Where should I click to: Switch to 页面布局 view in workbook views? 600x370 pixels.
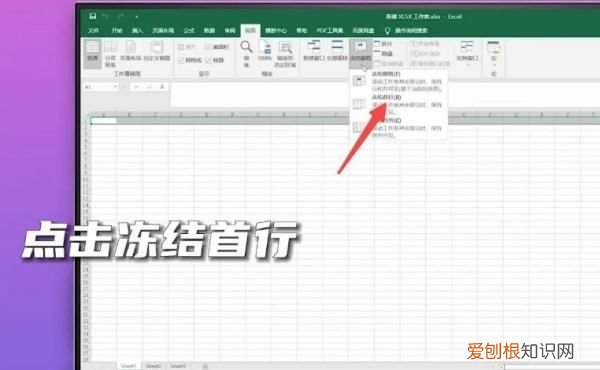(130, 51)
